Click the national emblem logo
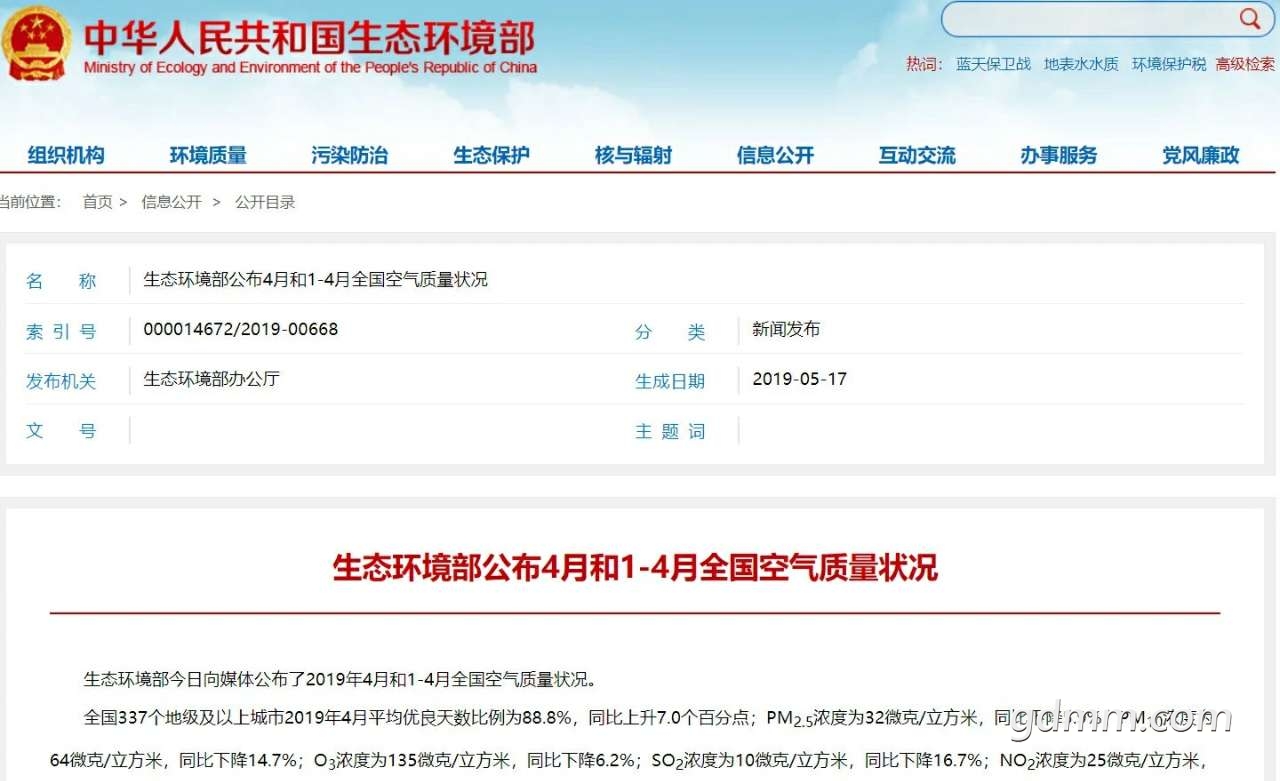 (x=36, y=44)
